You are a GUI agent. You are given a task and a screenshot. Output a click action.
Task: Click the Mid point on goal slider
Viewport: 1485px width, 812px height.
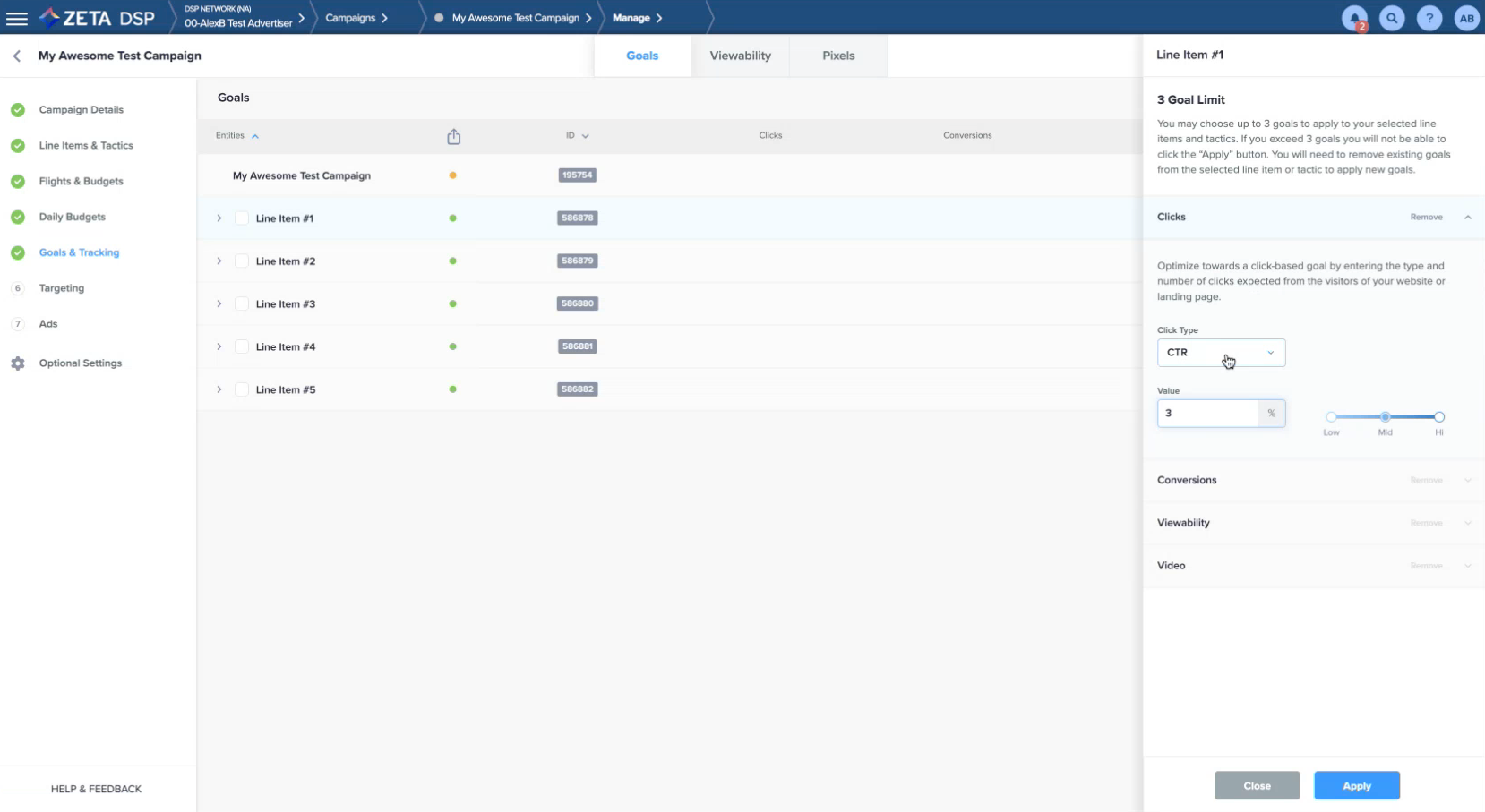tap(1385, 417)
